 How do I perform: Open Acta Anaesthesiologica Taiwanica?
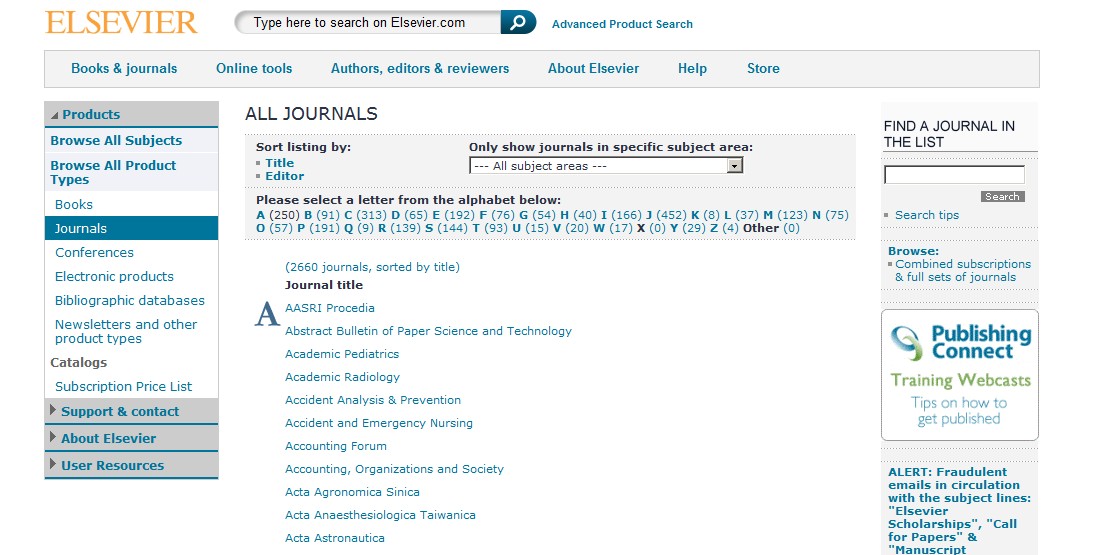tap(380, 515)
